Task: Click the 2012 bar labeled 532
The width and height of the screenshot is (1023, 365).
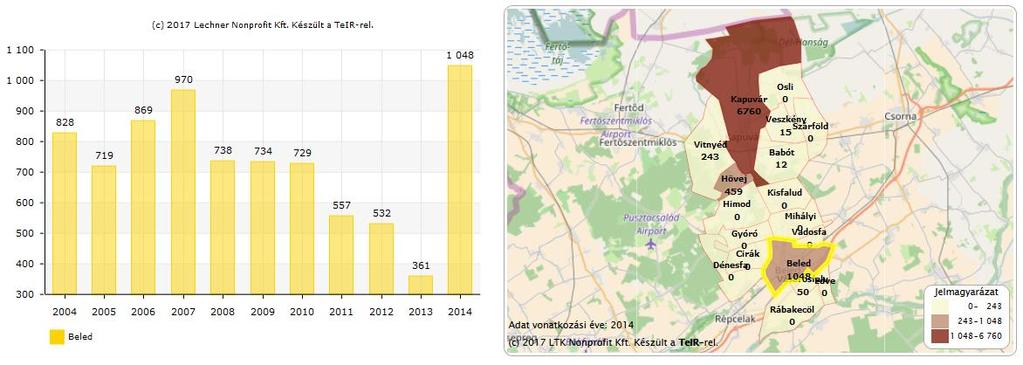Action: 381,259
